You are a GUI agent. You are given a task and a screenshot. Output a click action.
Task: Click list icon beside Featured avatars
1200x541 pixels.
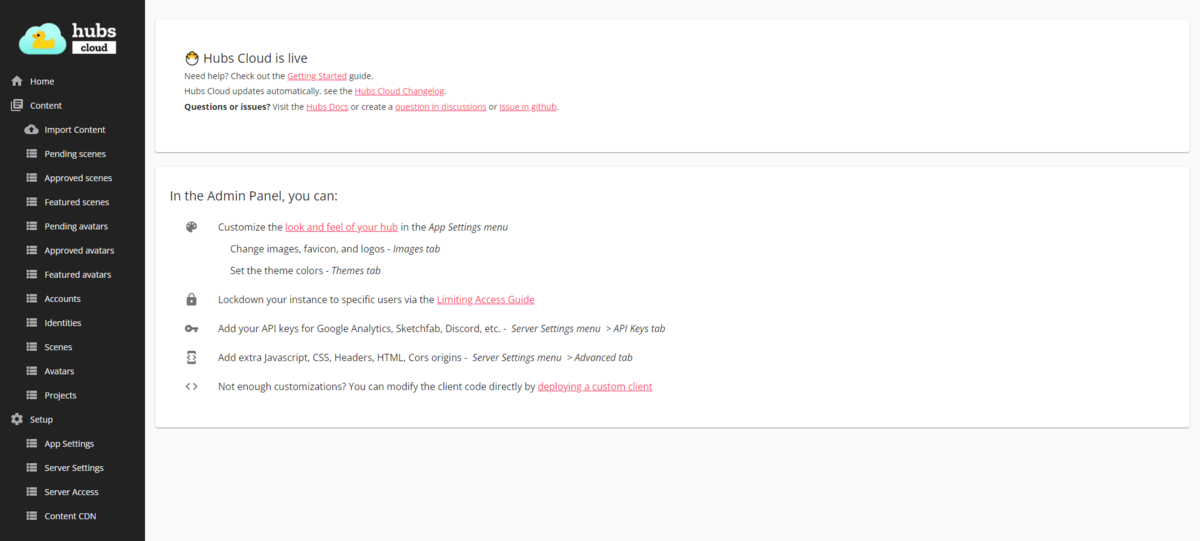31,274
